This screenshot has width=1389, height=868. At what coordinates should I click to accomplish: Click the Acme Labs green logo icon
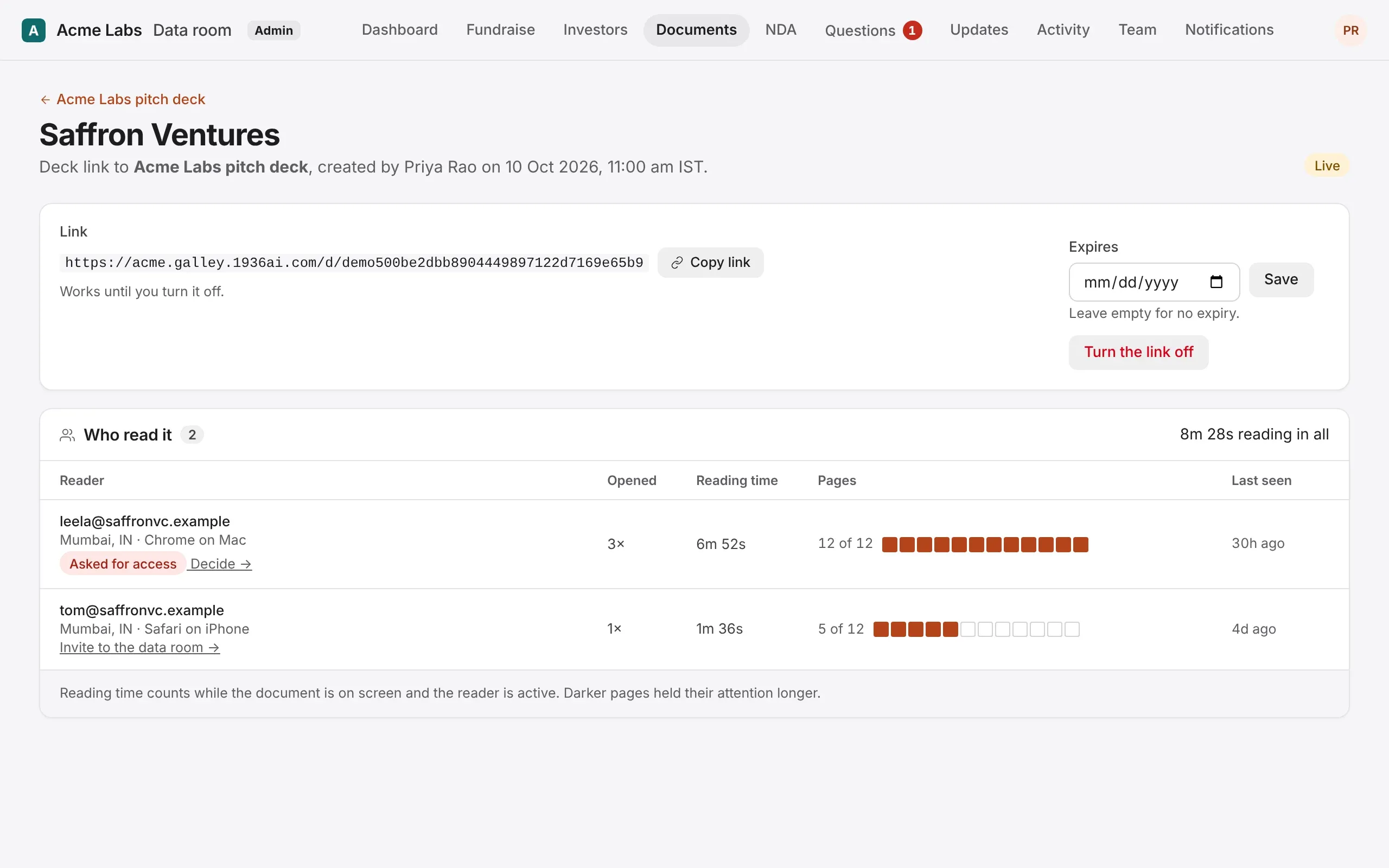coord(33,30)
